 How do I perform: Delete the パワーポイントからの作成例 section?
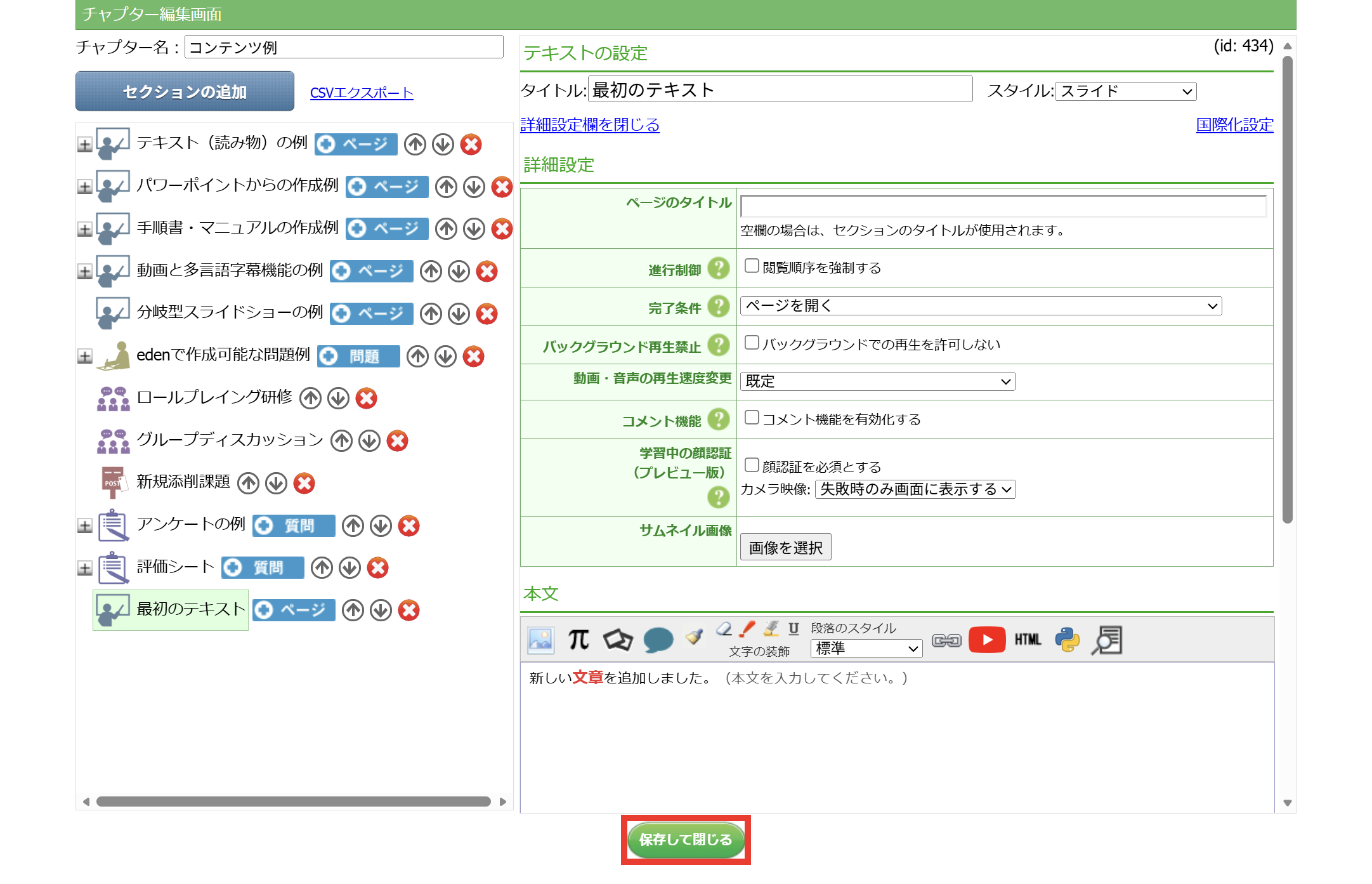(x=502, y=187)
